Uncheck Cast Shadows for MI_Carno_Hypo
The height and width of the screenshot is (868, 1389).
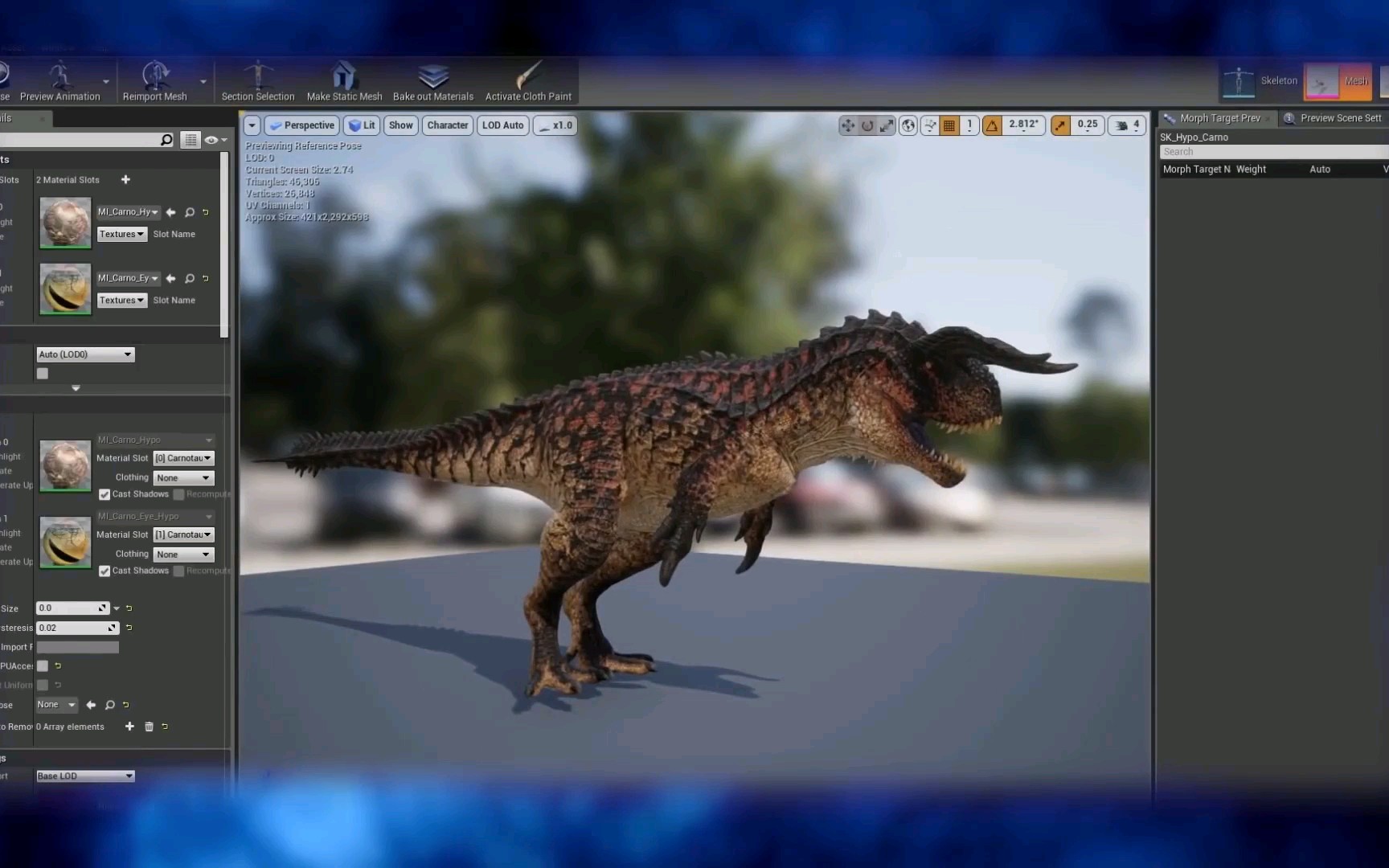104,494
